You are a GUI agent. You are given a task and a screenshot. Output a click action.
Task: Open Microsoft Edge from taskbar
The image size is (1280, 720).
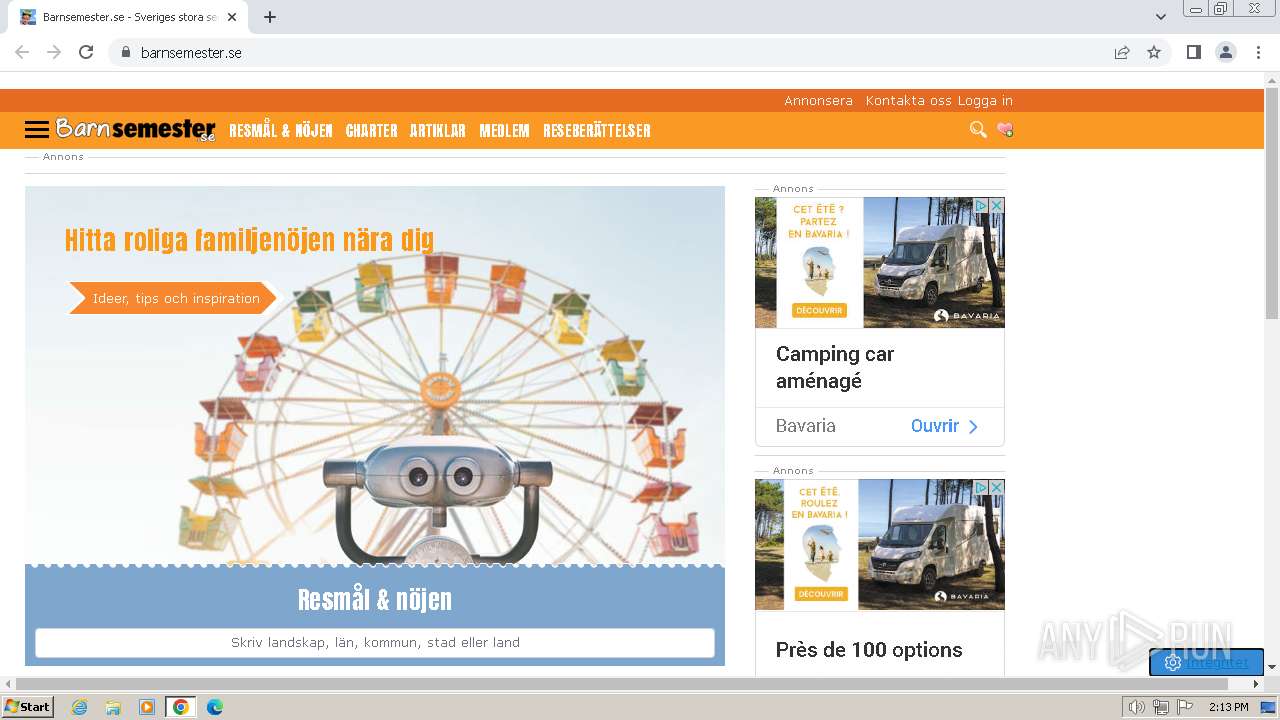215,707
